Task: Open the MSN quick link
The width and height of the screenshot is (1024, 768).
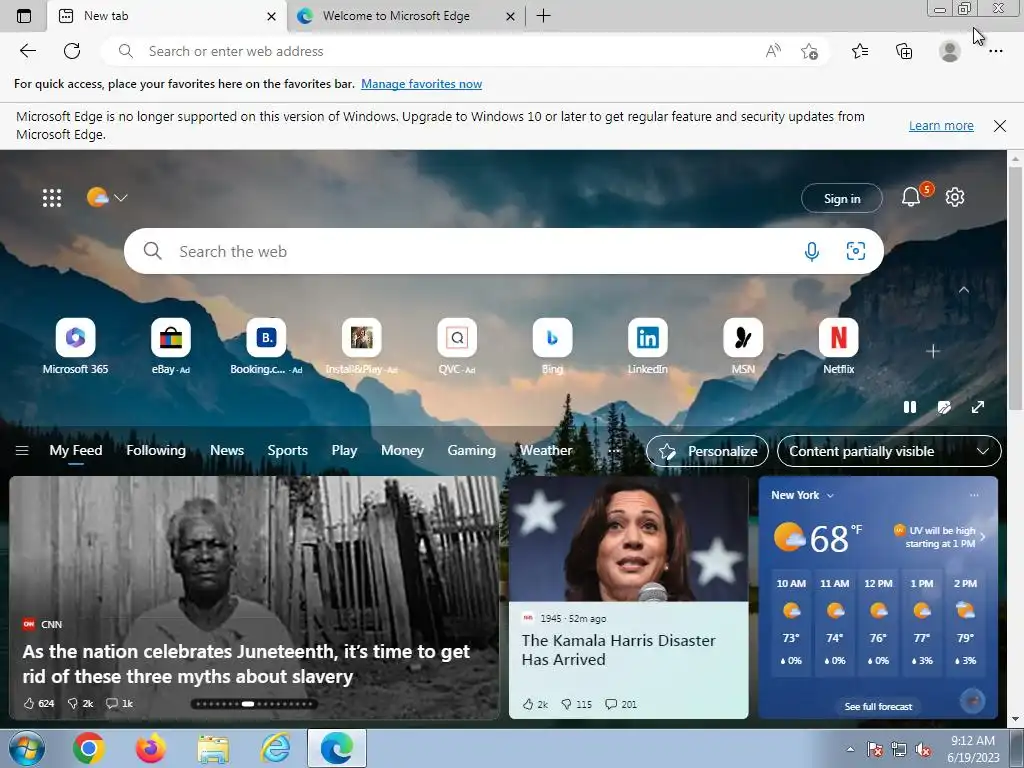Action: pyautogui.click(x=743, y=347)
